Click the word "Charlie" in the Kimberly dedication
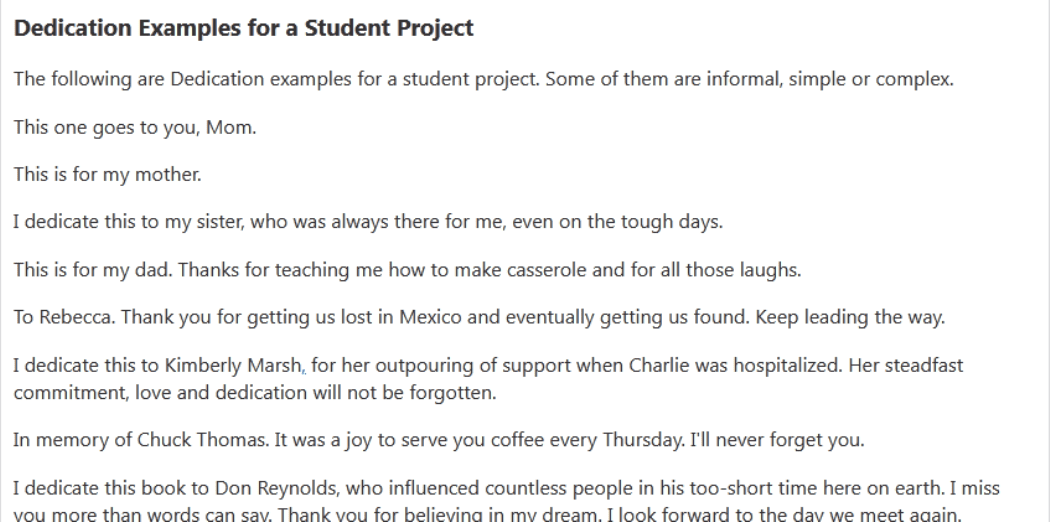The image size is (1050, 522). [x=659, y=365]
